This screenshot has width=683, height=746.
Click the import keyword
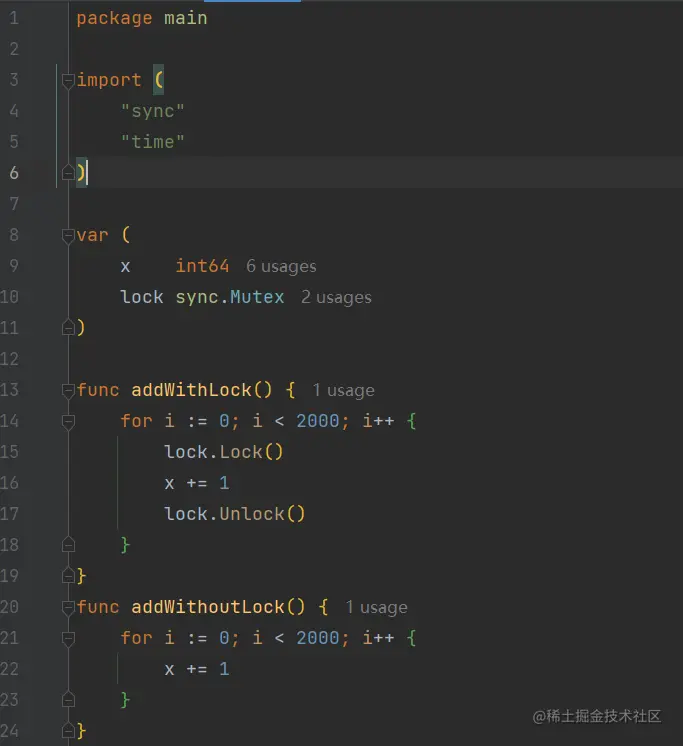click(x=109, y=80)
